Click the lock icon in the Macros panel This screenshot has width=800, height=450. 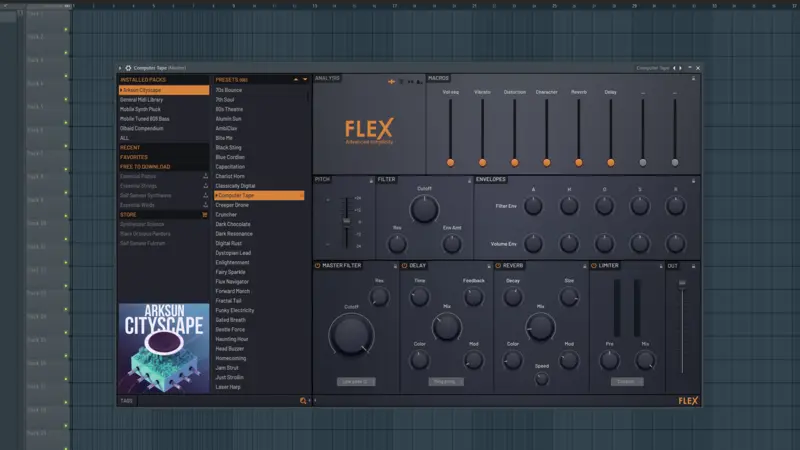(693, 79)
